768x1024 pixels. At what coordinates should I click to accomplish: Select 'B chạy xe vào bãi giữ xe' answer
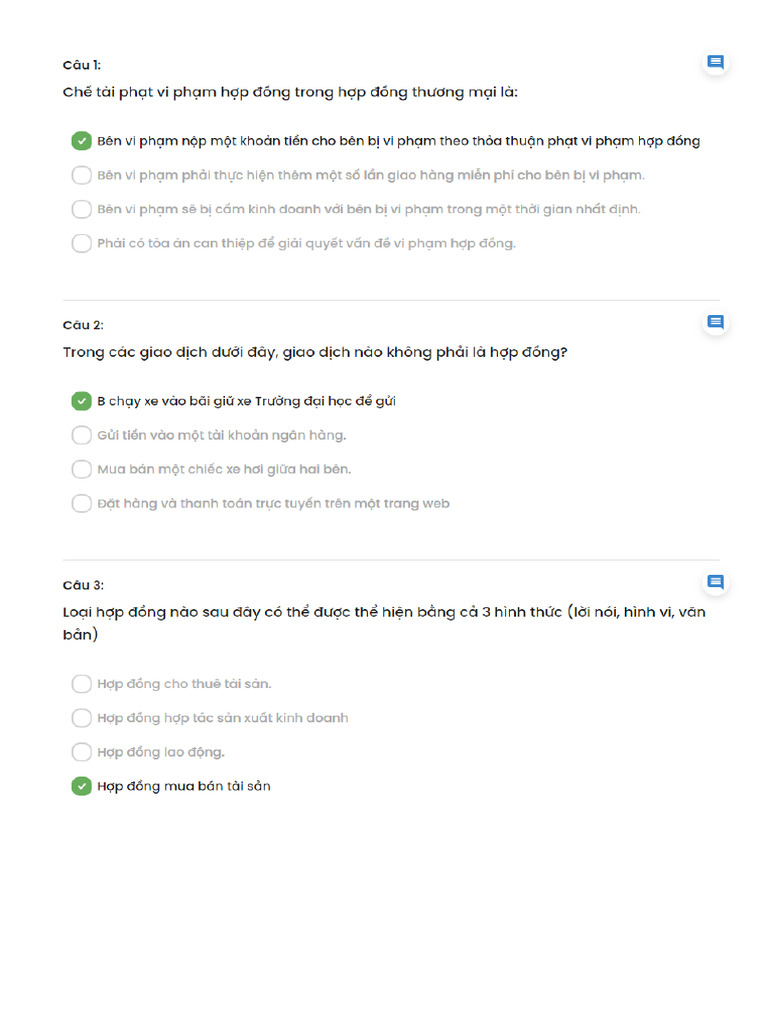81,401
